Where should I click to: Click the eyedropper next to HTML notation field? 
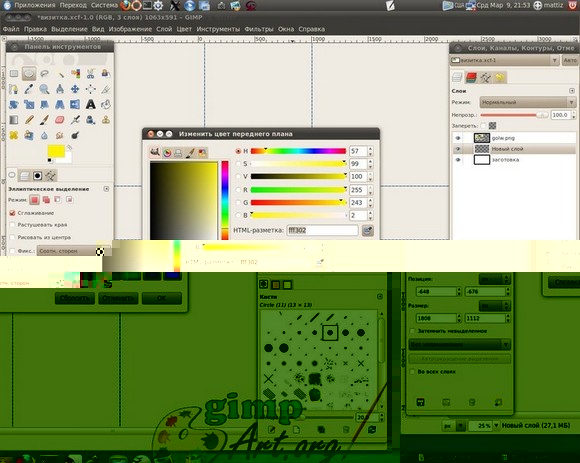point(367,230)
